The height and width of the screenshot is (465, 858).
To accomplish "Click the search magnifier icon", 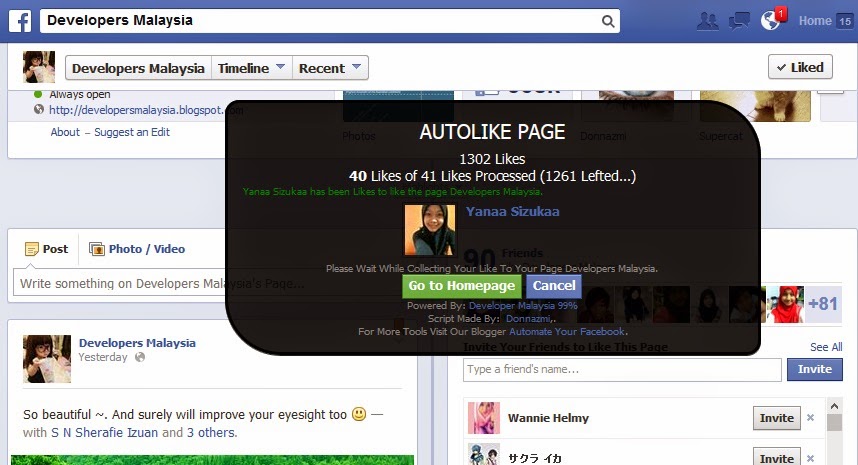I will tap(607, 21).
